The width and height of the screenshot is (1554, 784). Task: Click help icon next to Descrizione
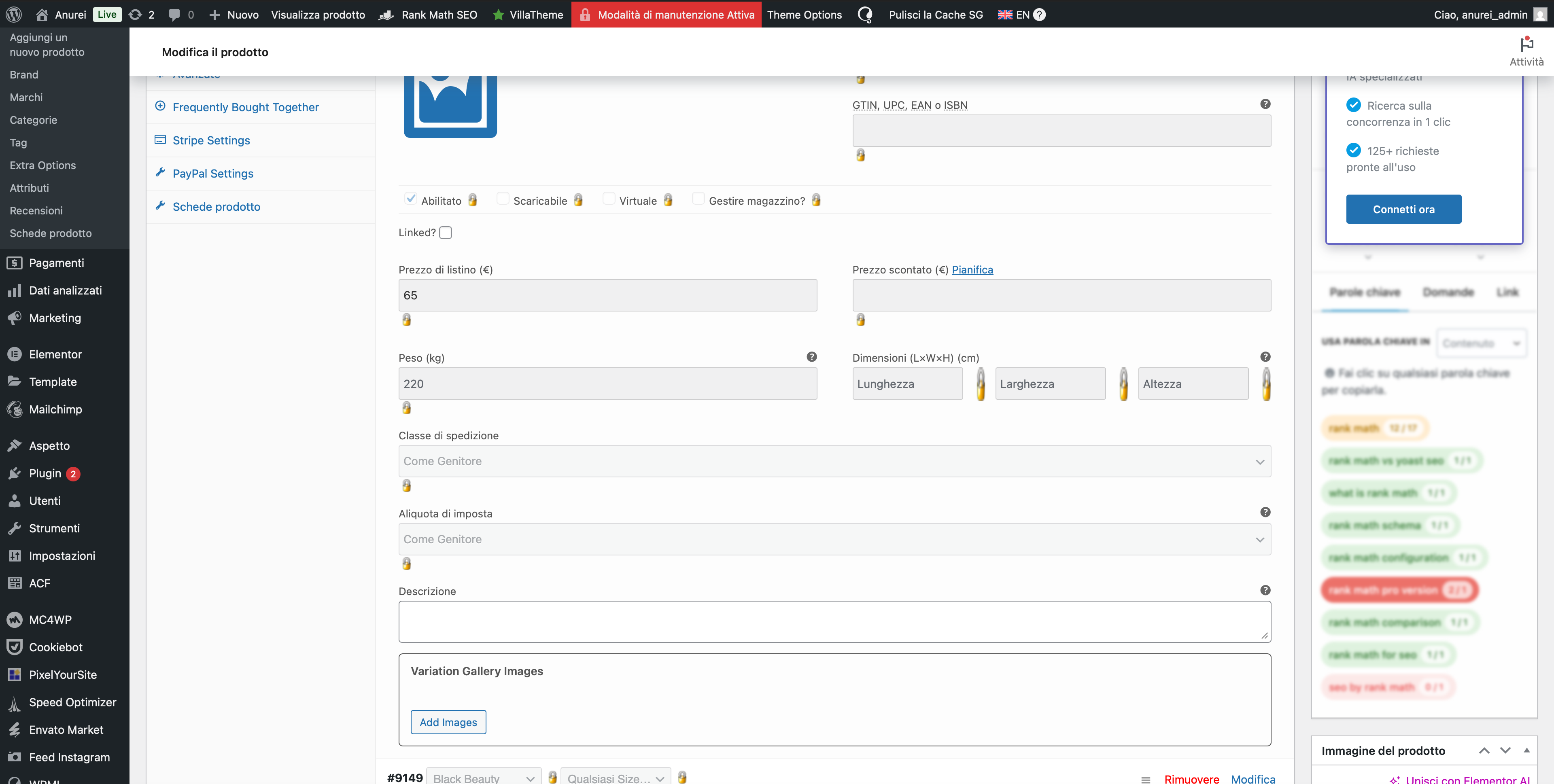pos(1265,590)
